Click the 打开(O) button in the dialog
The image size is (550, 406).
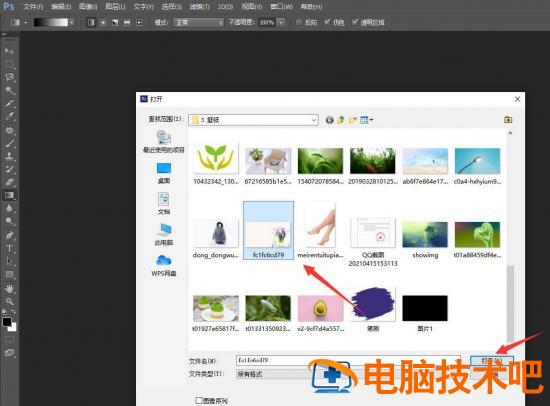click(492, 360)
